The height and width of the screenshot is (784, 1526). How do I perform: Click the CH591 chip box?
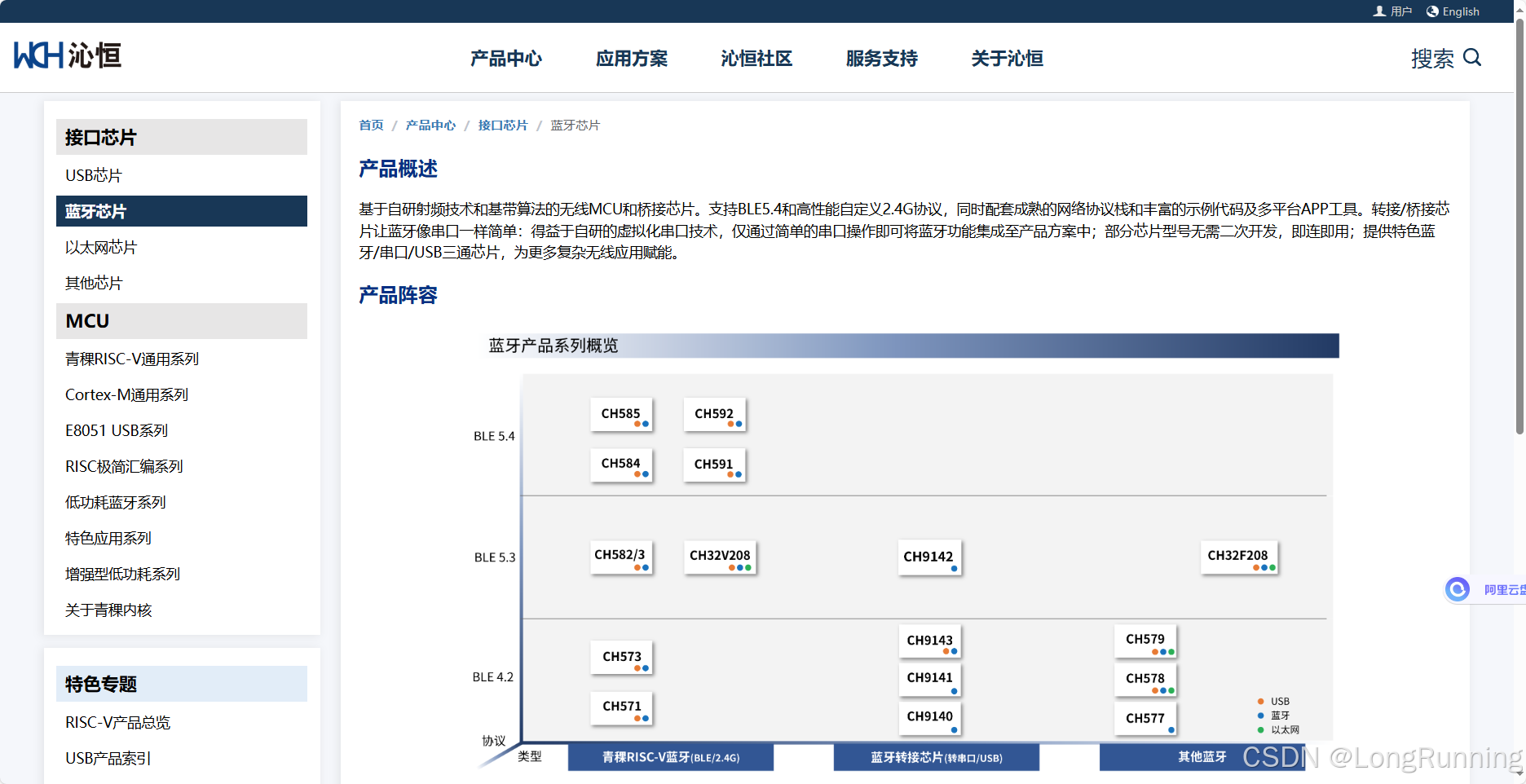point(715,465)
